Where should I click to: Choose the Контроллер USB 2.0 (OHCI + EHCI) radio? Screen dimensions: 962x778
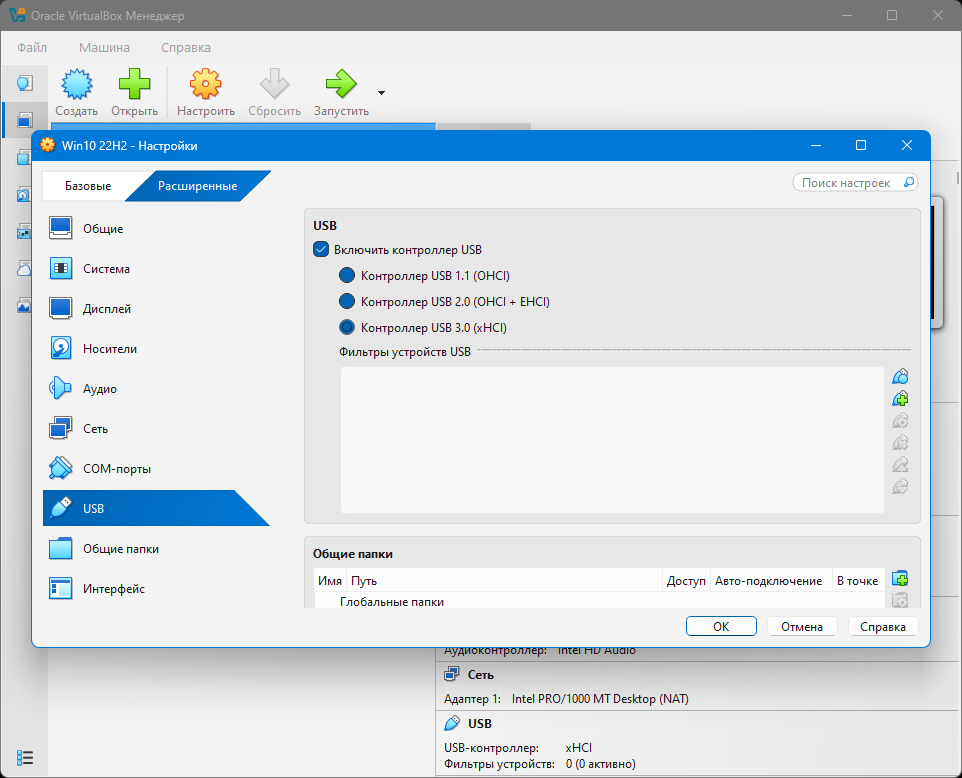347,301
